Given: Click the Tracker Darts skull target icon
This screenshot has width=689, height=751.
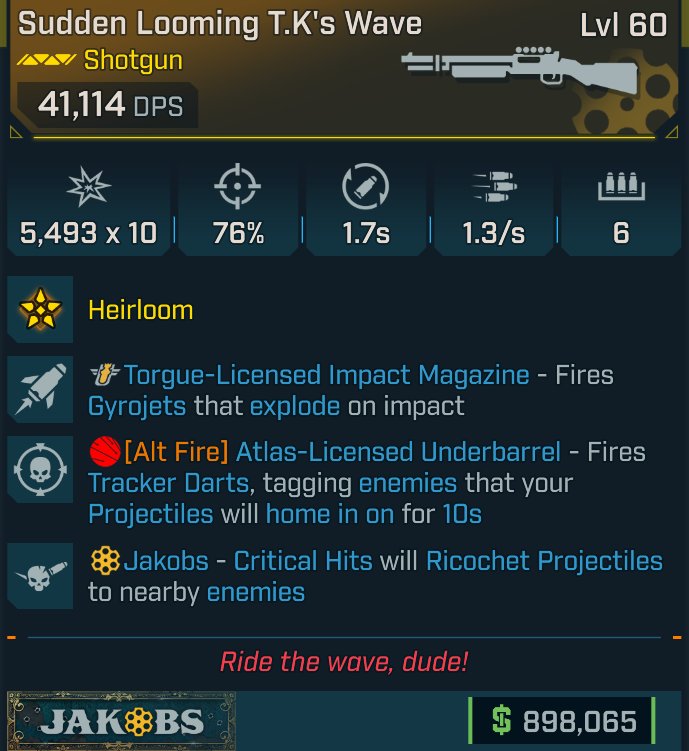Looking at the screenshot, I should 40,469.
